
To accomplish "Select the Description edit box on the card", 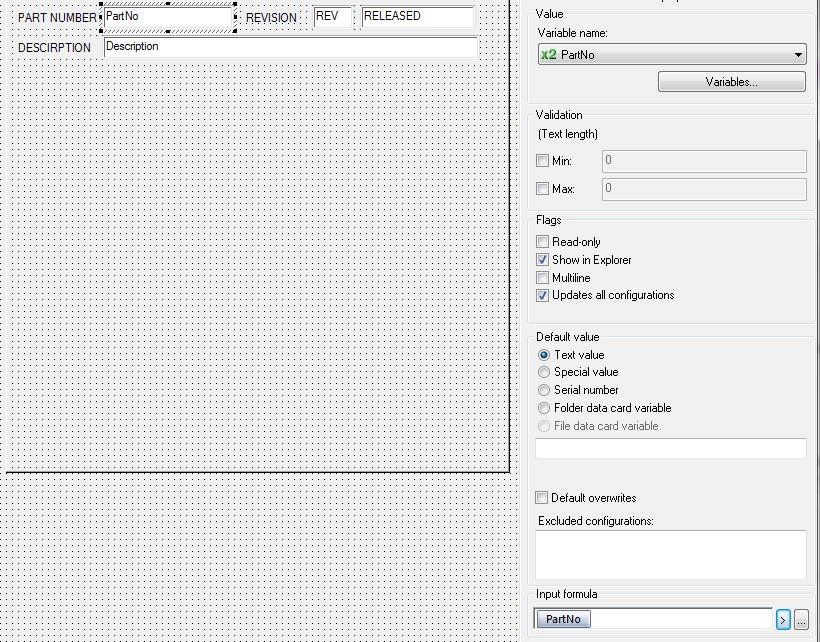I will (x=291, y=47).
